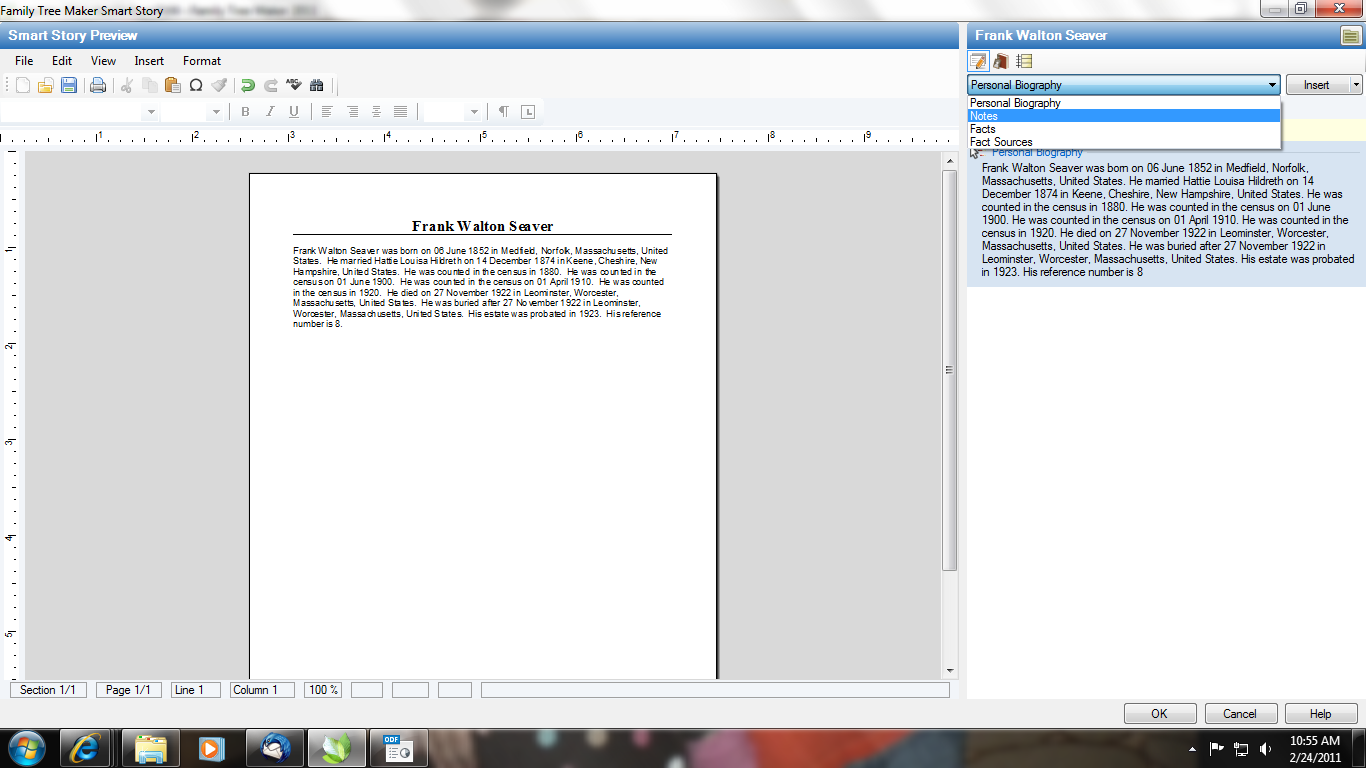Redo the action with the gray arrow
Viewport: 1366px width, 768px height.
[270, 86]
